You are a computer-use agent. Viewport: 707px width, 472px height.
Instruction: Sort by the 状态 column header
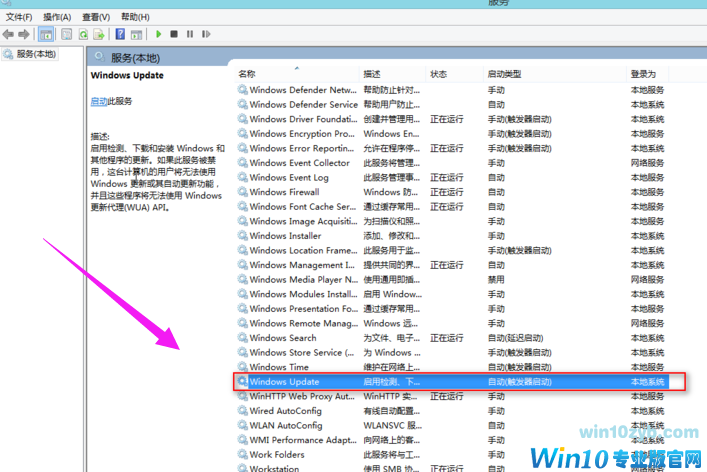(x=438, y=74)
